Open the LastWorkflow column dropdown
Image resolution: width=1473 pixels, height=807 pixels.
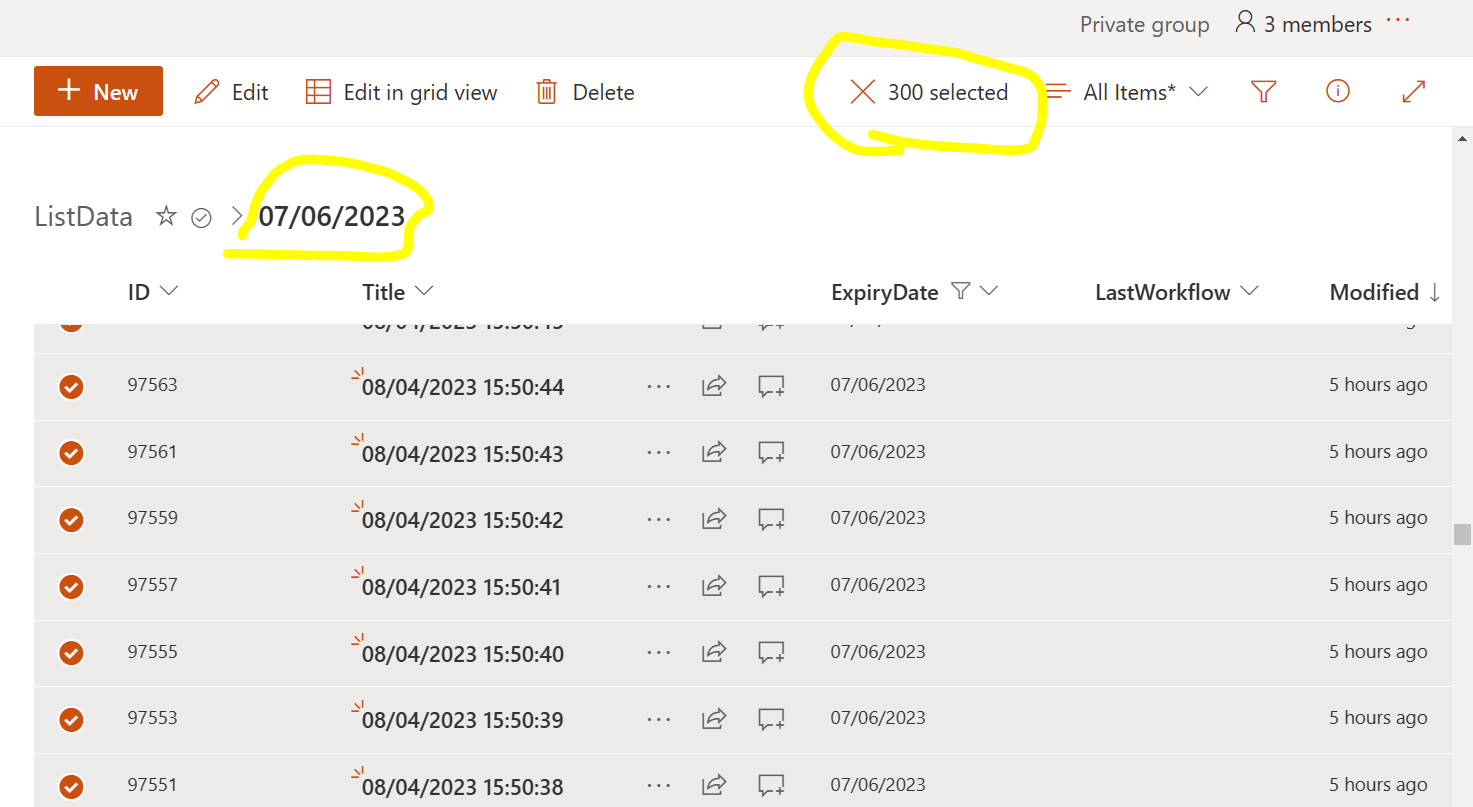click(1250, 291)
